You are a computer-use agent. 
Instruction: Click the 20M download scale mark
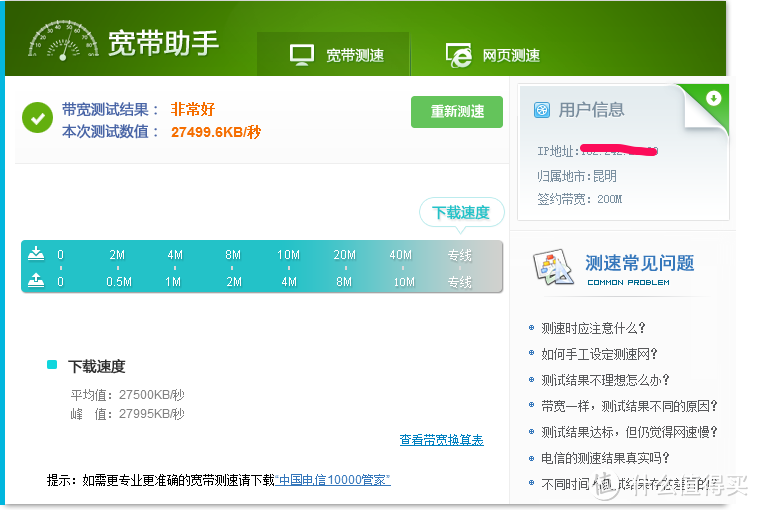pos(345,255)
